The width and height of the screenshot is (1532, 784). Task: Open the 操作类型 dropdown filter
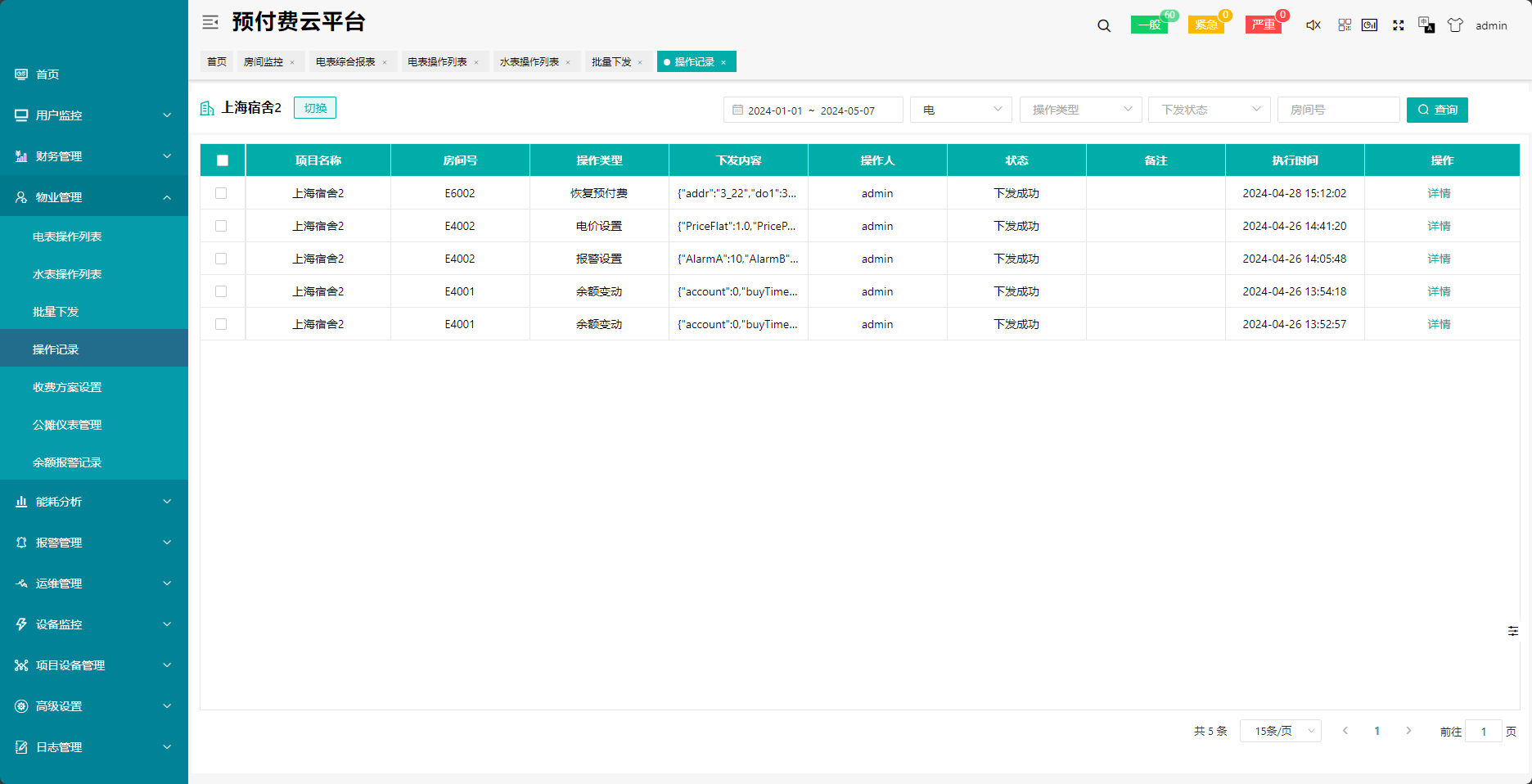(x=1080, y=110)
